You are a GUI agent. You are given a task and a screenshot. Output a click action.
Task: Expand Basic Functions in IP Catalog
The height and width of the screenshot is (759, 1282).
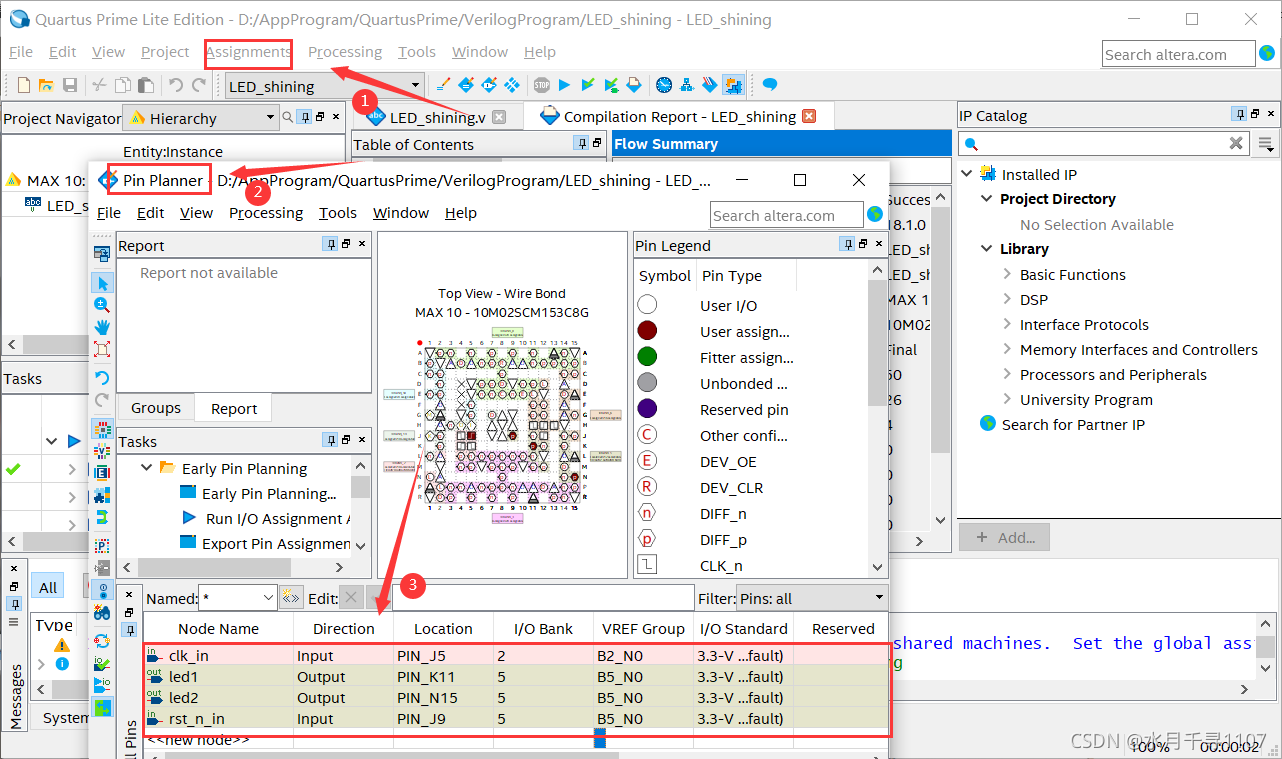(x=1007, y=274)
